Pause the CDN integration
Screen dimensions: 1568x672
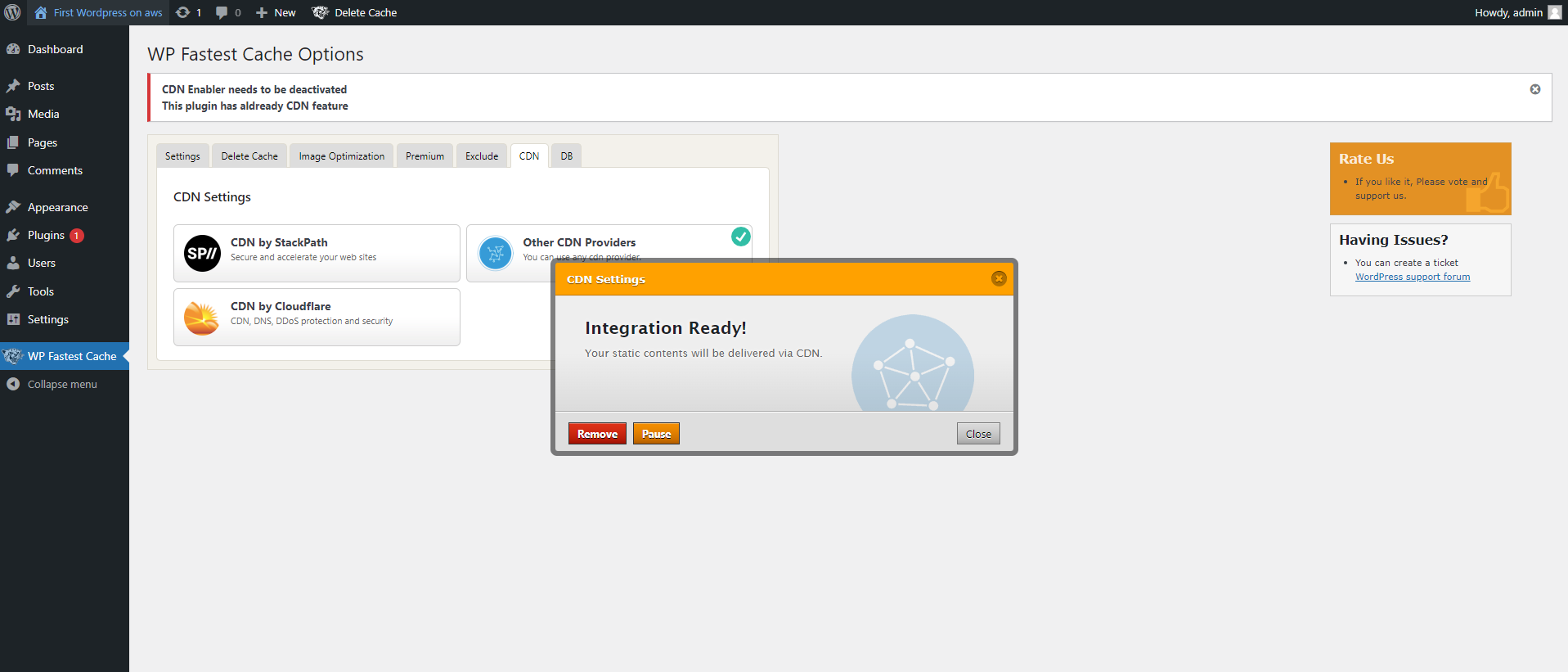click(x=656, y=434)
